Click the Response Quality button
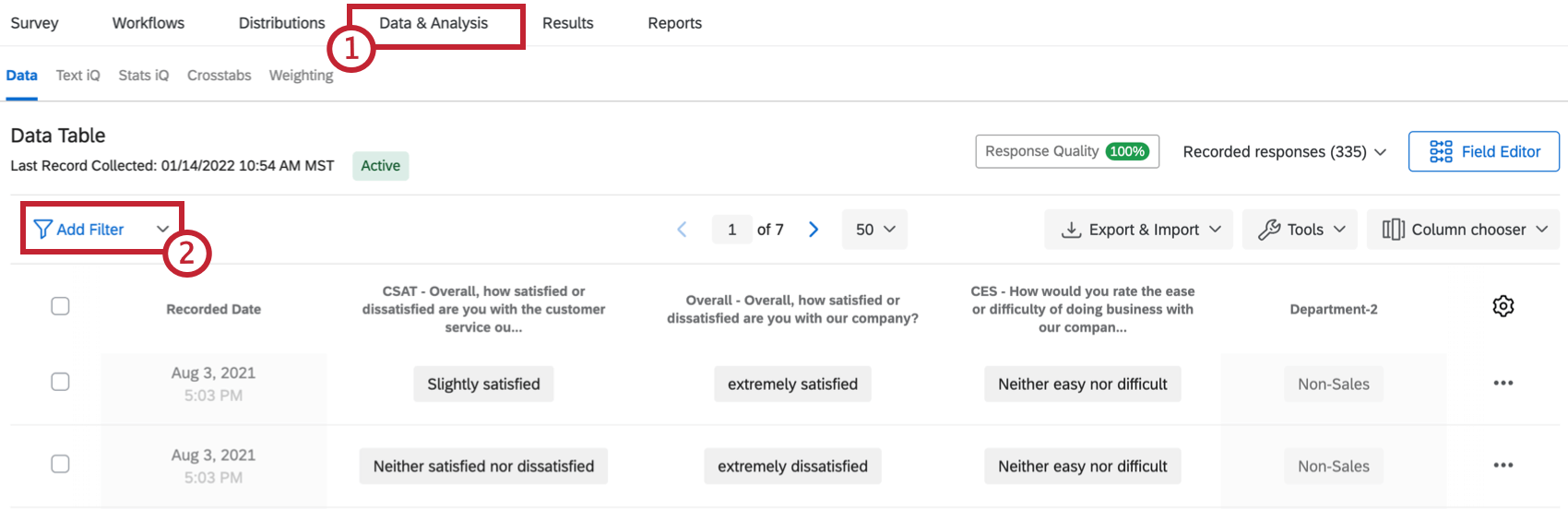This screenshot has height=509, width=1568. pyautogui.click(x=1066, y=151)
